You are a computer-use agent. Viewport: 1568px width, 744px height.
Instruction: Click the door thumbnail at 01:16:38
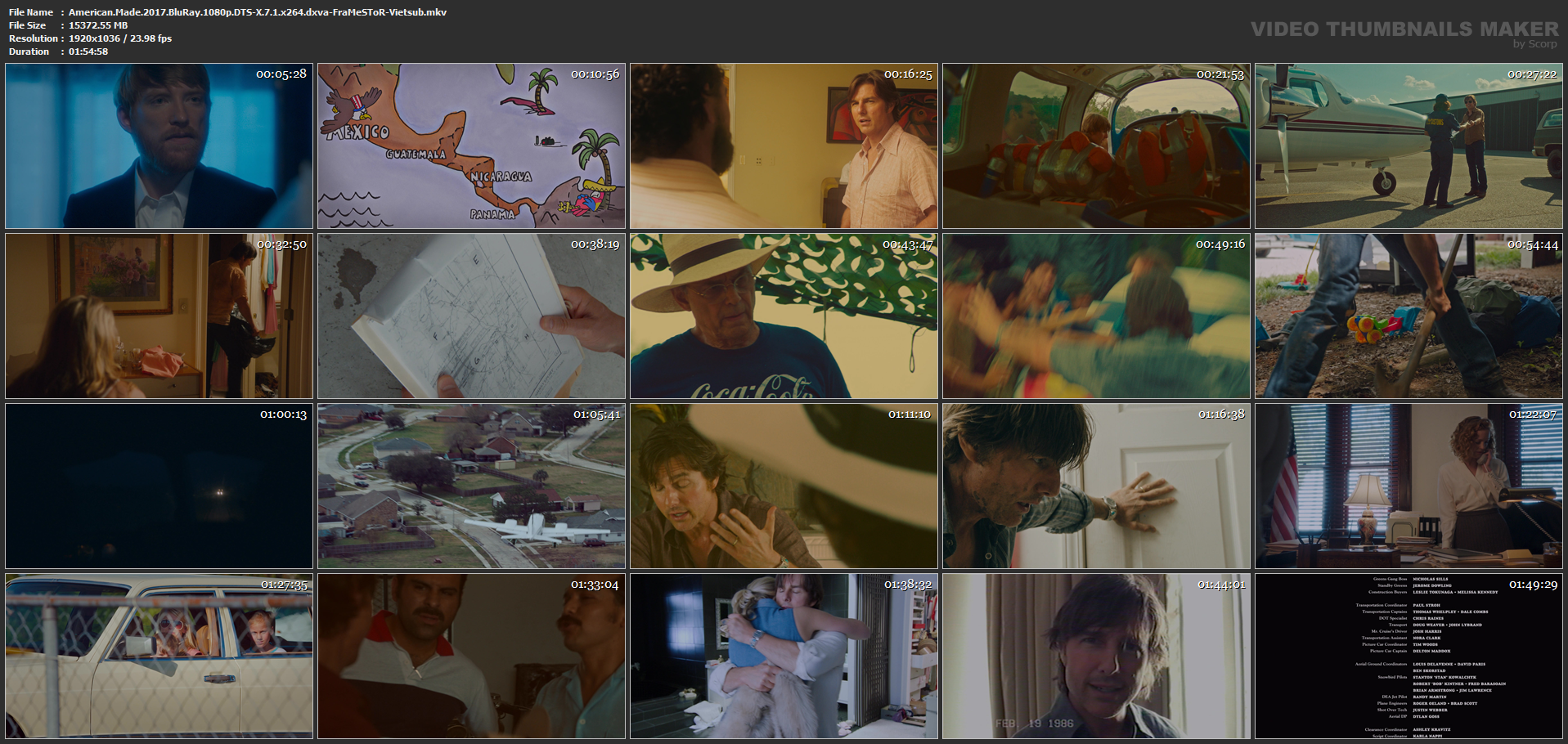pos(1096,486)
